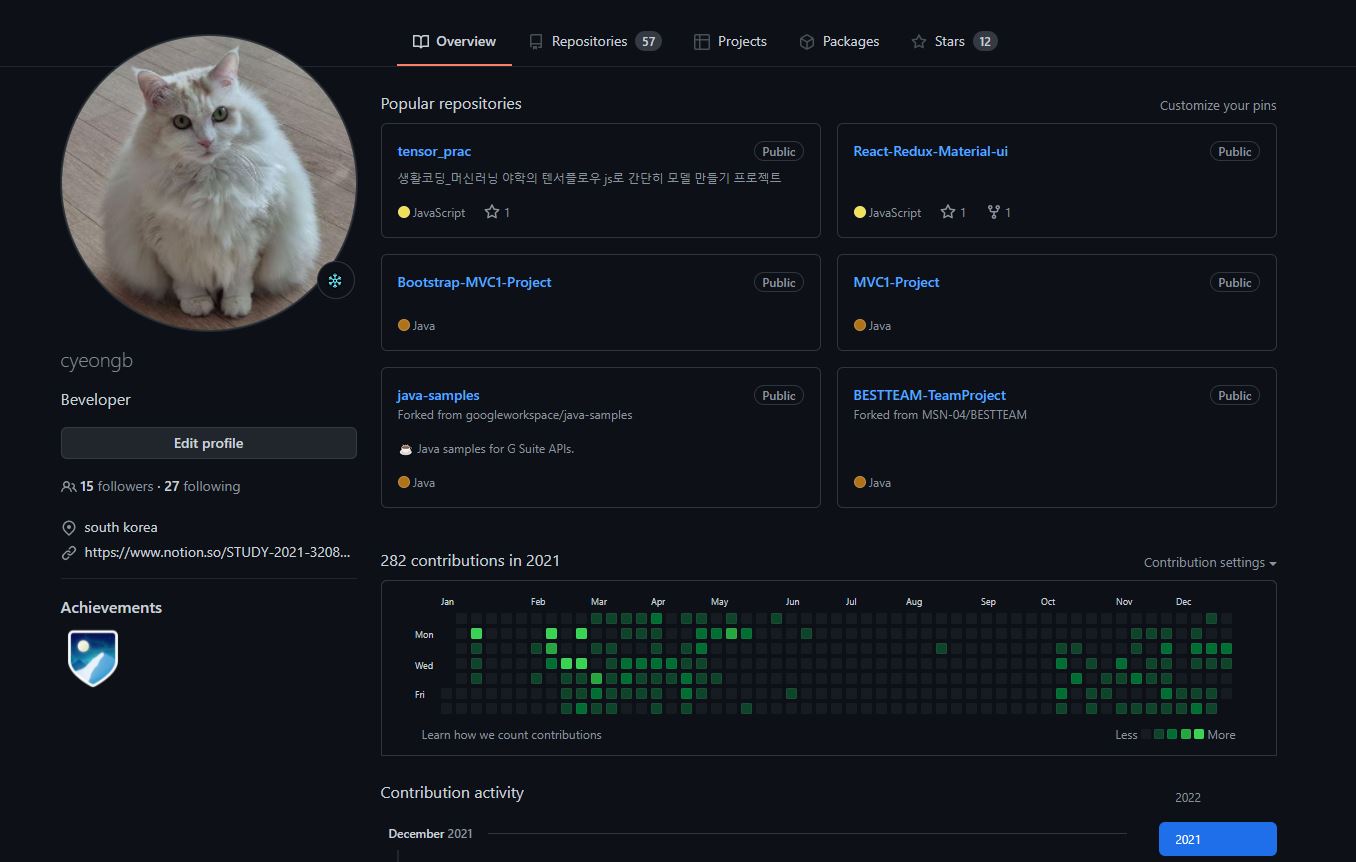The height and width of the screenshot is (862, 1356).
Task: Click the south korea location text
Action: (x=121, y=528)
